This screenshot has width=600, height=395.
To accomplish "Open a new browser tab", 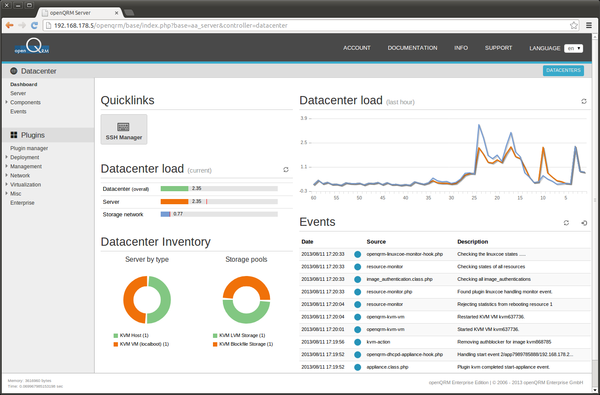I will click(129, 13).
